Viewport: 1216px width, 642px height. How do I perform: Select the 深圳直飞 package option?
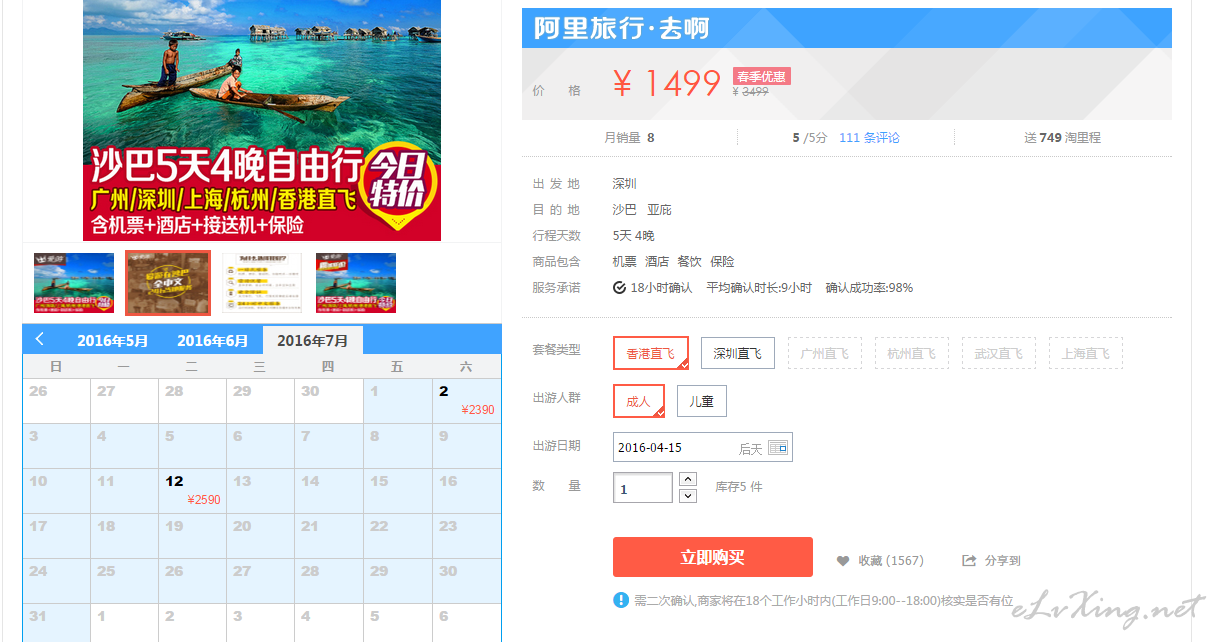737,353
